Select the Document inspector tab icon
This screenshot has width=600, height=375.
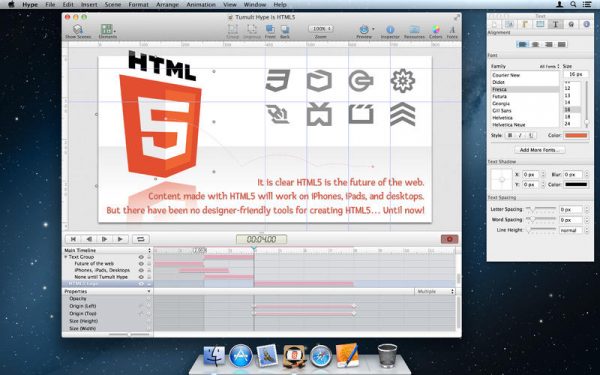494,24
